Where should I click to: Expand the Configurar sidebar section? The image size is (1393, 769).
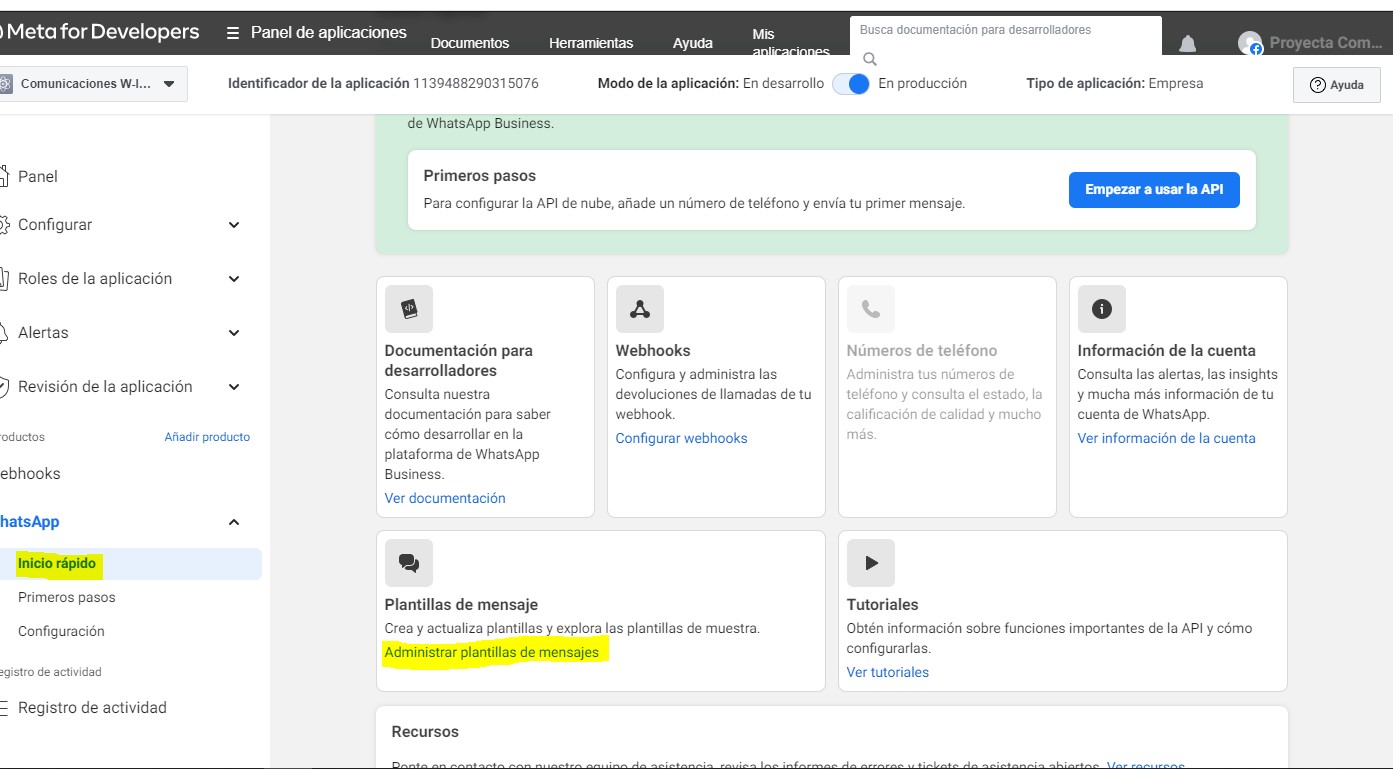pos(234,225)
